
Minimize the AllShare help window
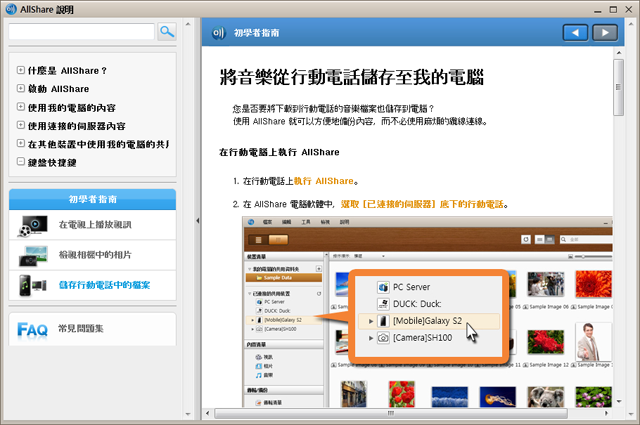pos(598,9)
